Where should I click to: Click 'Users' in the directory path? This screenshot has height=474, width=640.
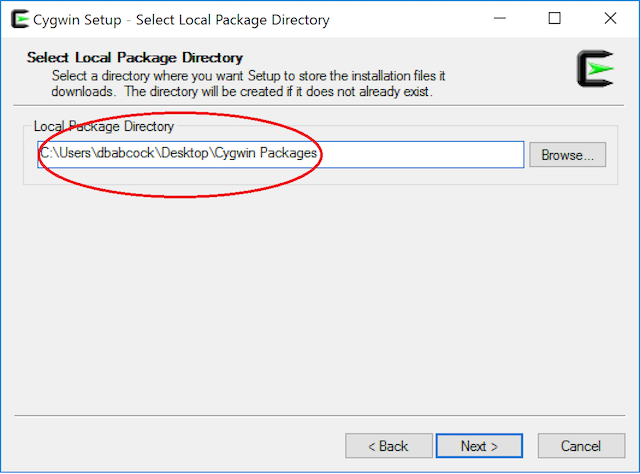74,154
